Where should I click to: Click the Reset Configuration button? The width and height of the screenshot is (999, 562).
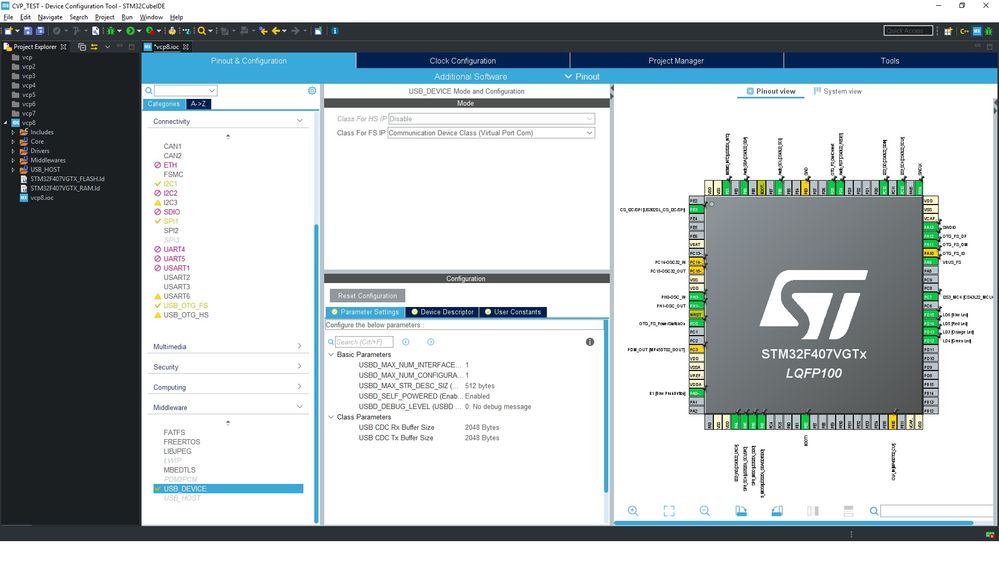point(368,296)
